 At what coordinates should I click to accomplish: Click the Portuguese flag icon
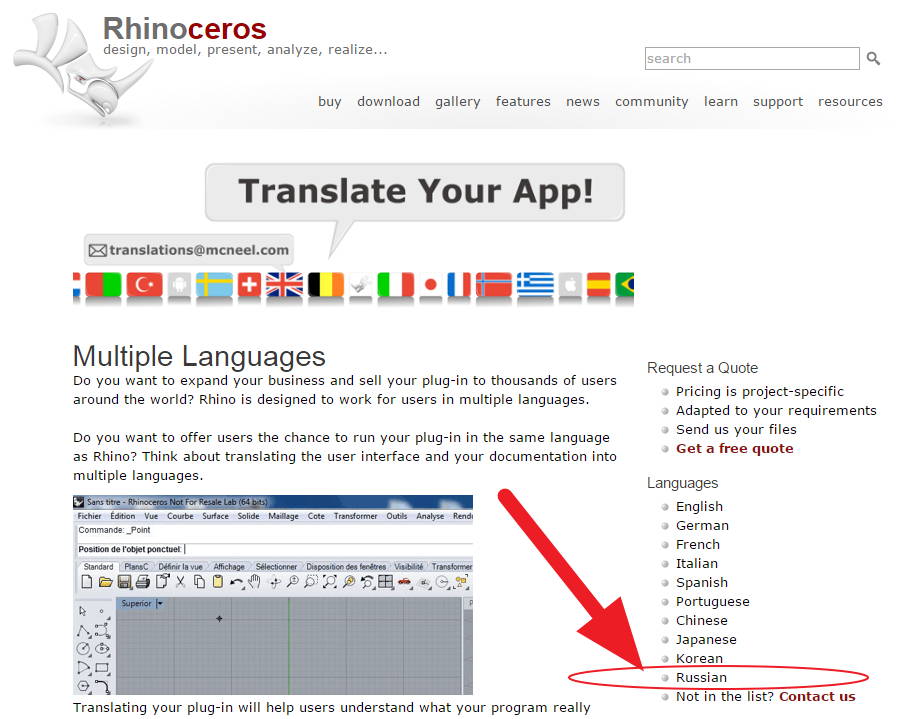pos(103,285)
